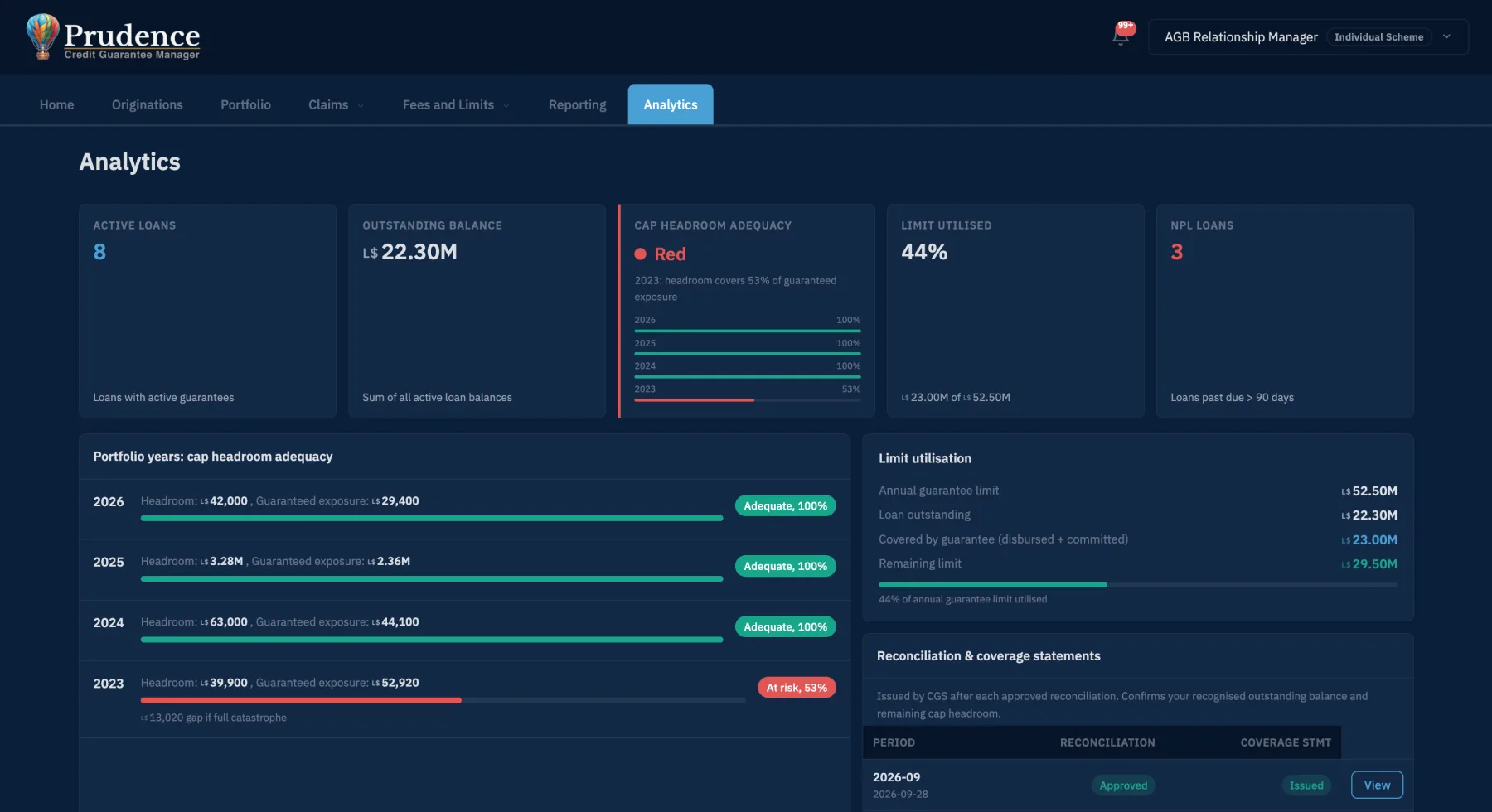Click the Outstanding Balance card value 22.30M
The width and height of the screenshot is (1492, 812).
click(x=409, y=252)
